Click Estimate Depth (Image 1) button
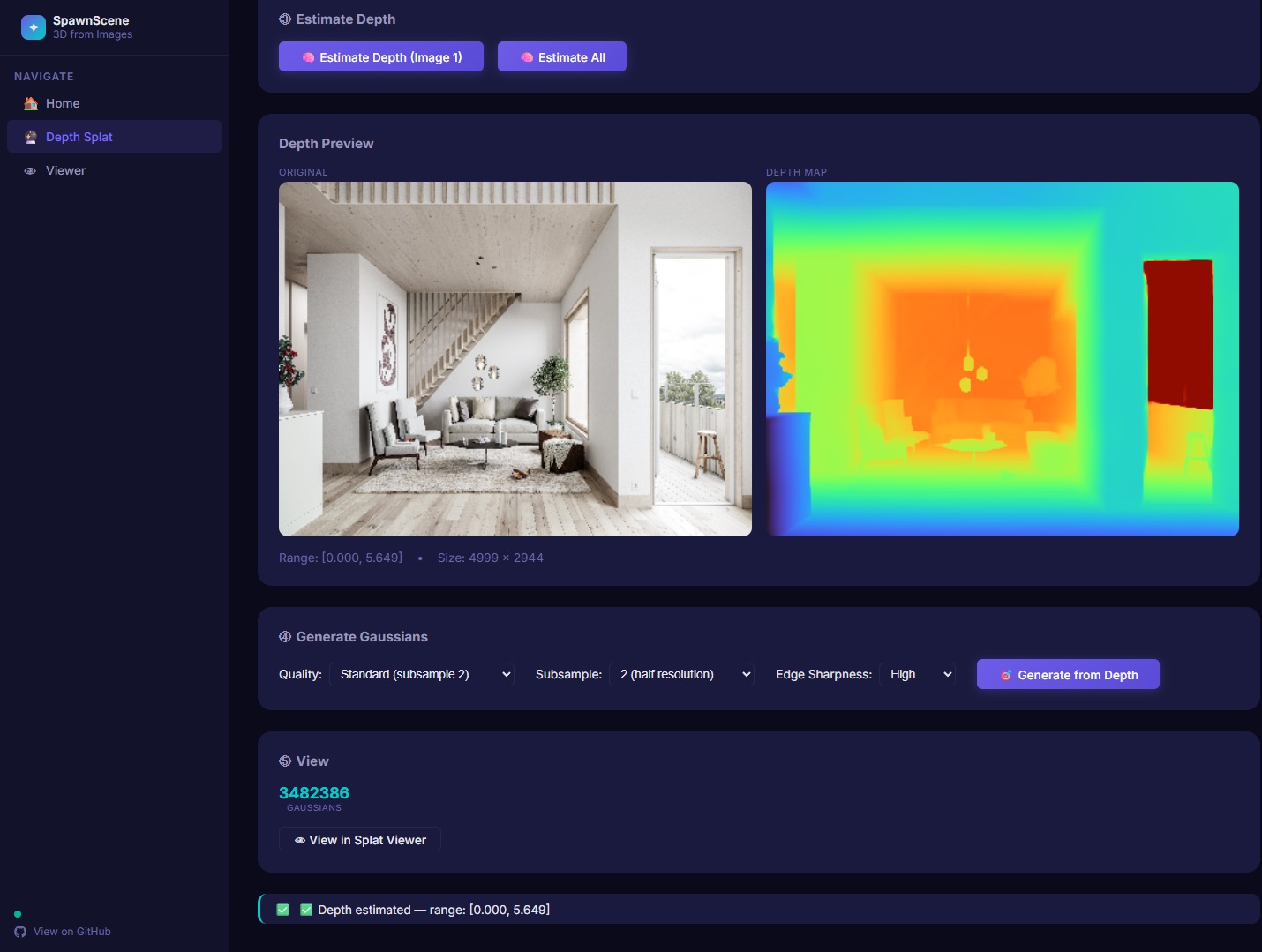 coord(381,56)
